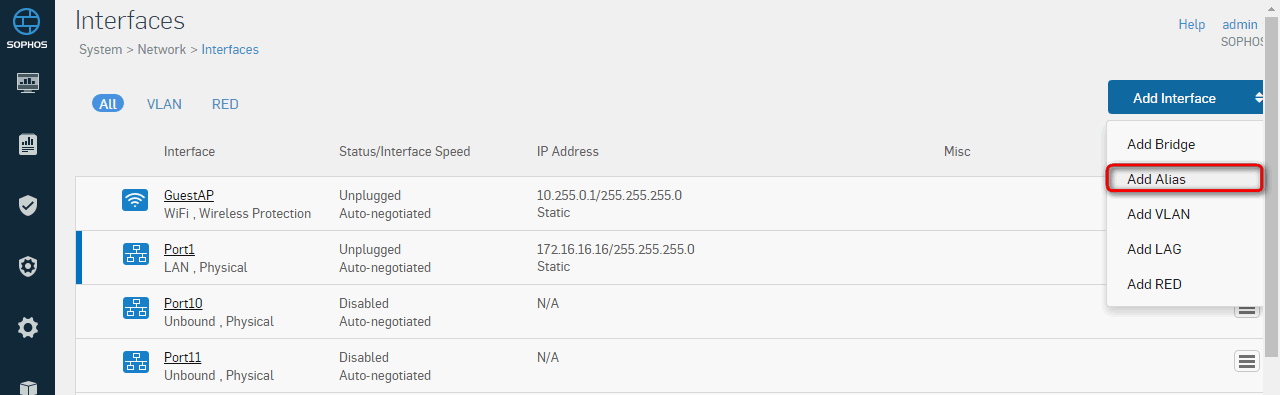Click the GuestAP WiFi interface icon

pos(135,200)
